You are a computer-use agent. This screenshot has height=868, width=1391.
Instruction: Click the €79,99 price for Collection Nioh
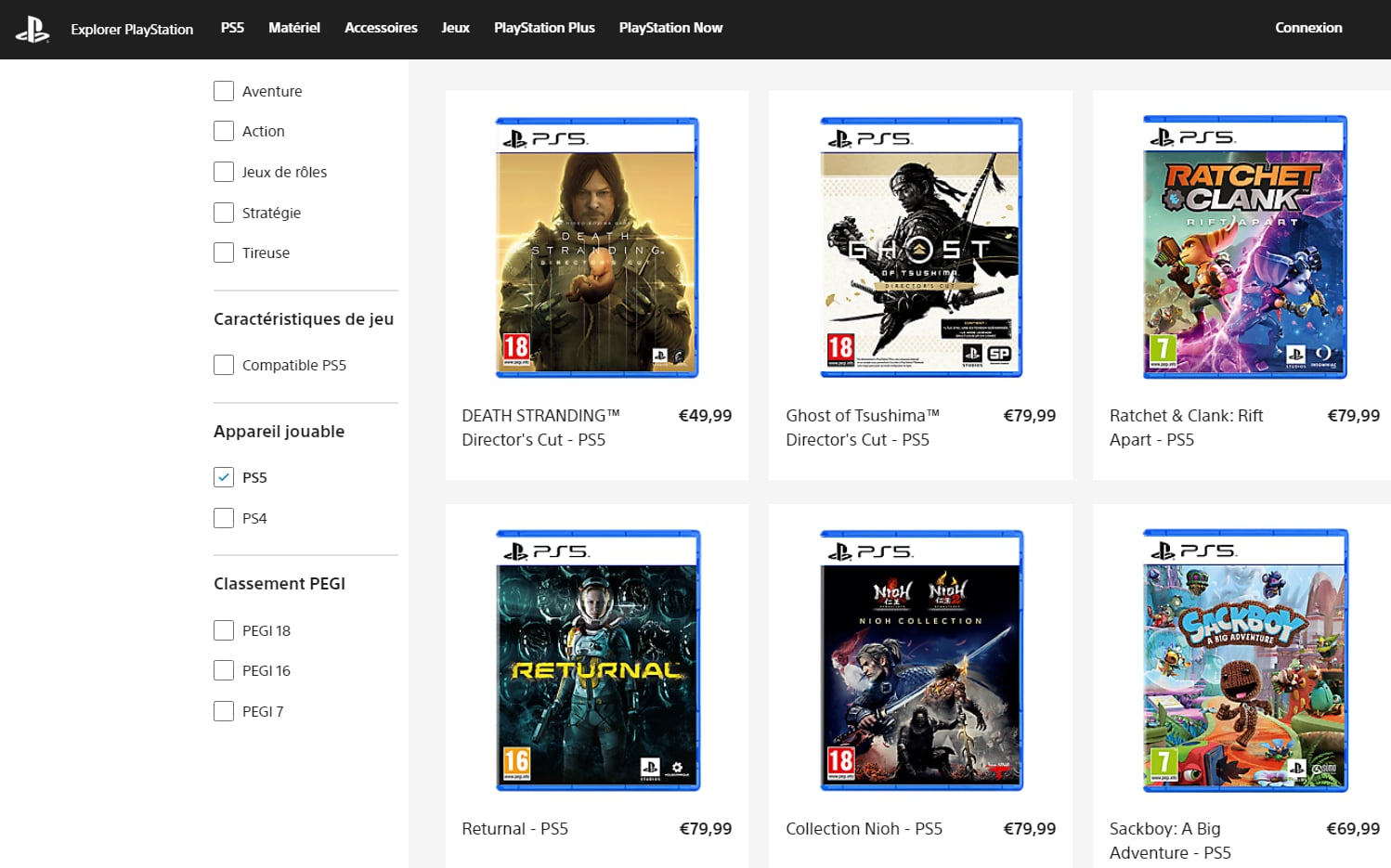(x=1029, y=829)
